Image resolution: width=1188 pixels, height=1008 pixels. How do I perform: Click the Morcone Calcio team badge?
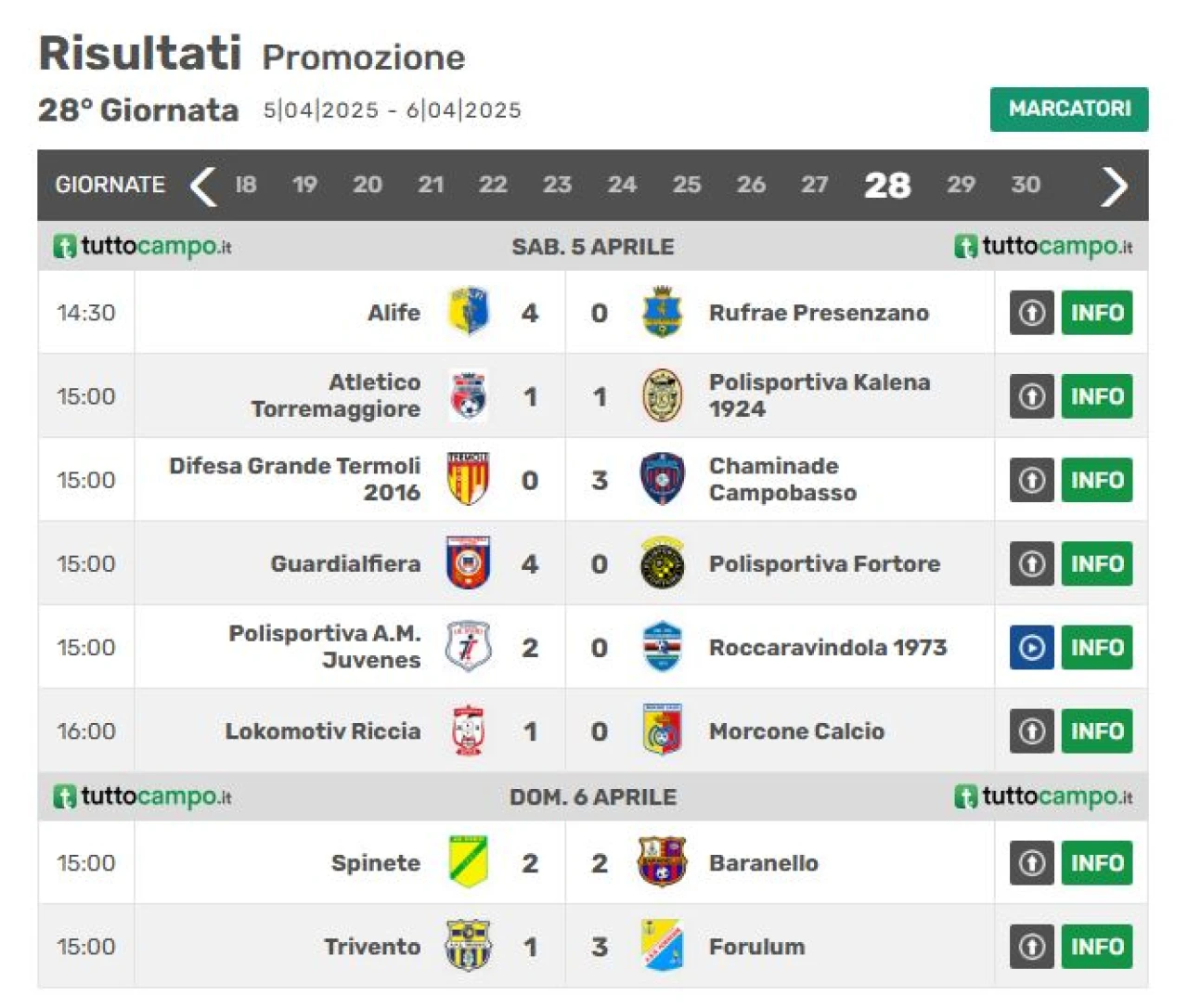coord(662,730)
